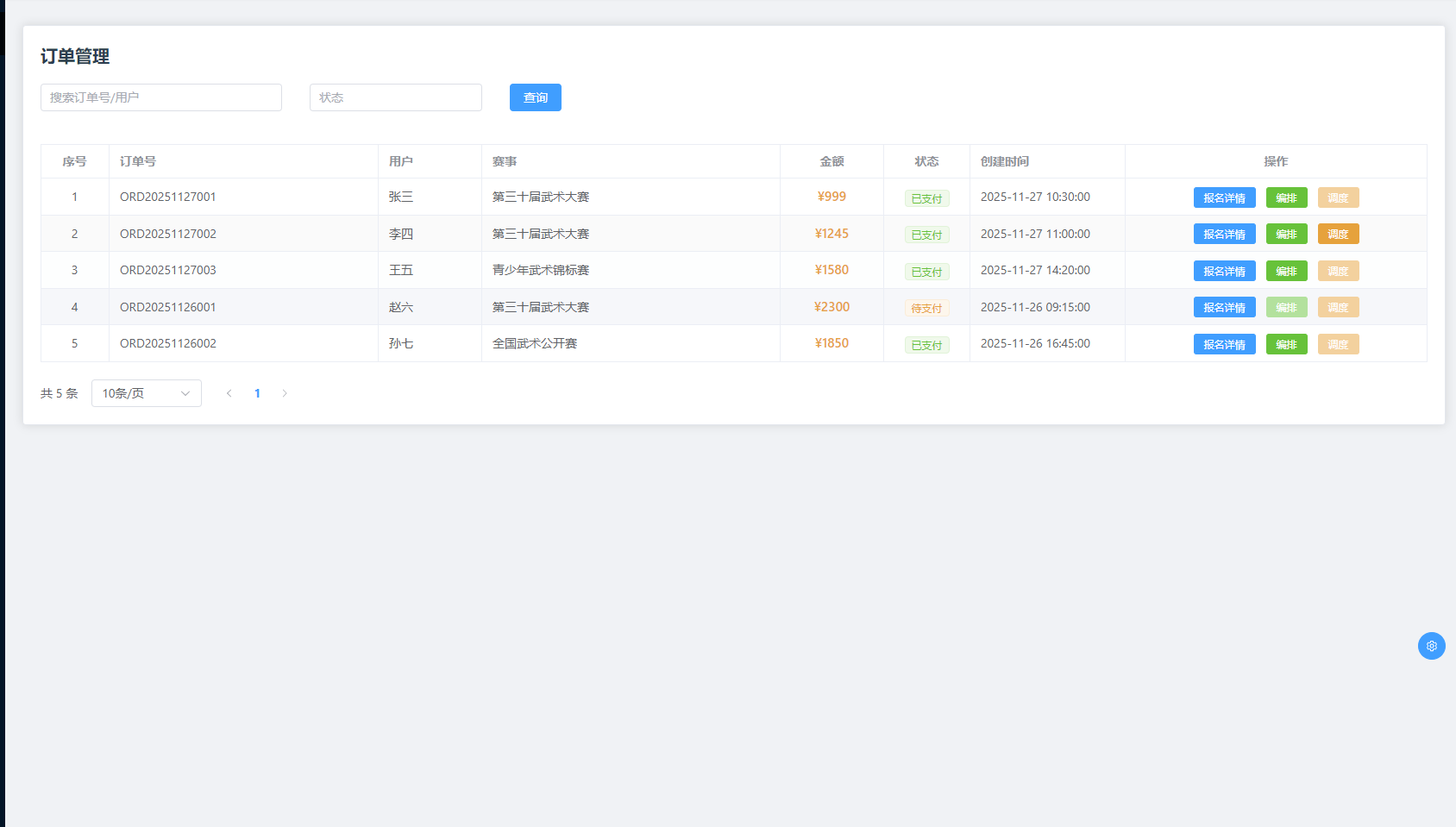Open 报名详情 for 赵六's order
This screenshot has height=827, width=1456.
tap(1224, 307)
